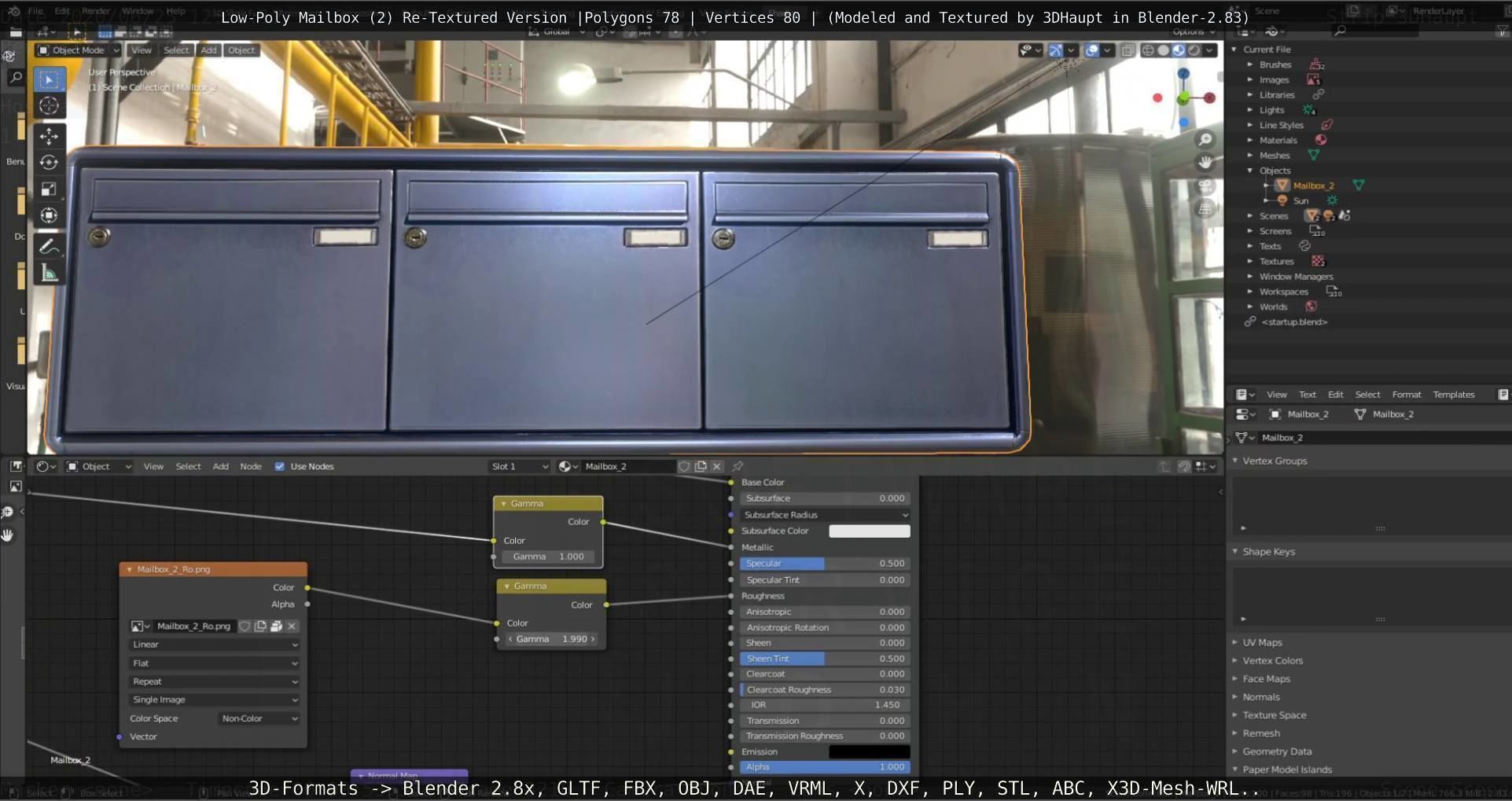Open the node editor Node menu

pyautogui.click(x=251, y=466)
